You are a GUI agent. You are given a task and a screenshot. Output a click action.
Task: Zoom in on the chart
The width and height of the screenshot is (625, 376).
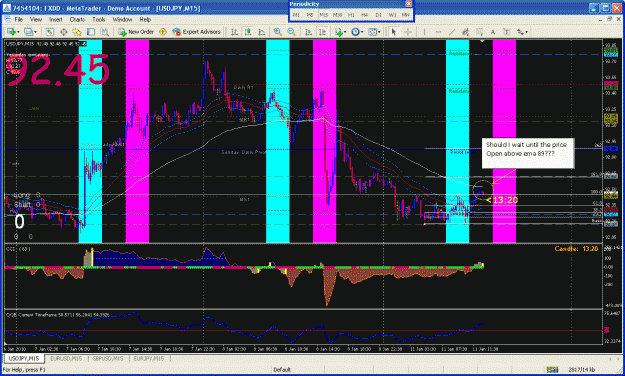pos(278,32)
